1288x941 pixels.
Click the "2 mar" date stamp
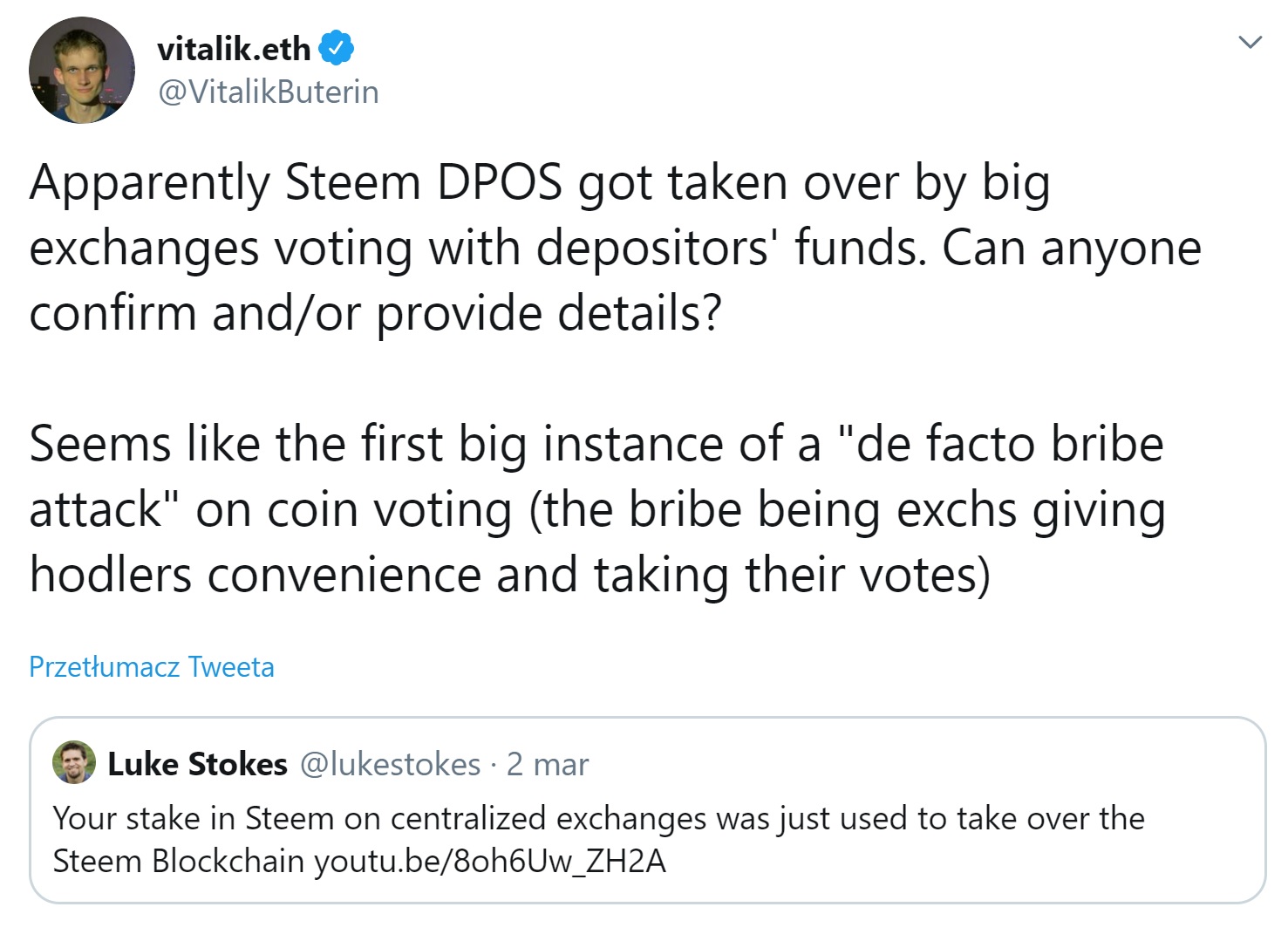[x=548, y=764]
